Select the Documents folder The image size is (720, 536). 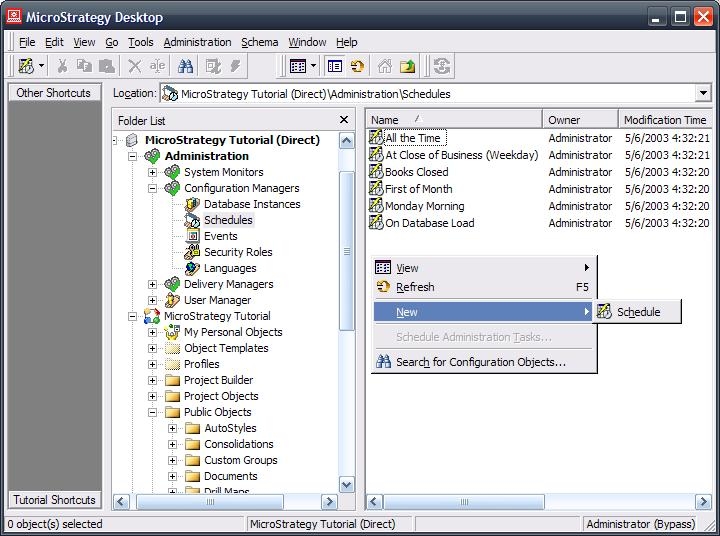(231, 476)
